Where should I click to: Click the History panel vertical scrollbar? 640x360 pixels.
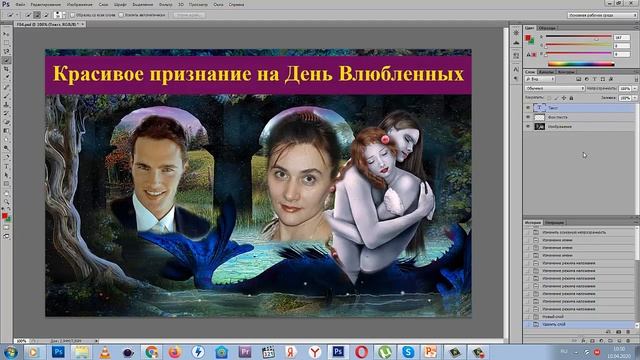pyautogui.click(x=637, y=278)
